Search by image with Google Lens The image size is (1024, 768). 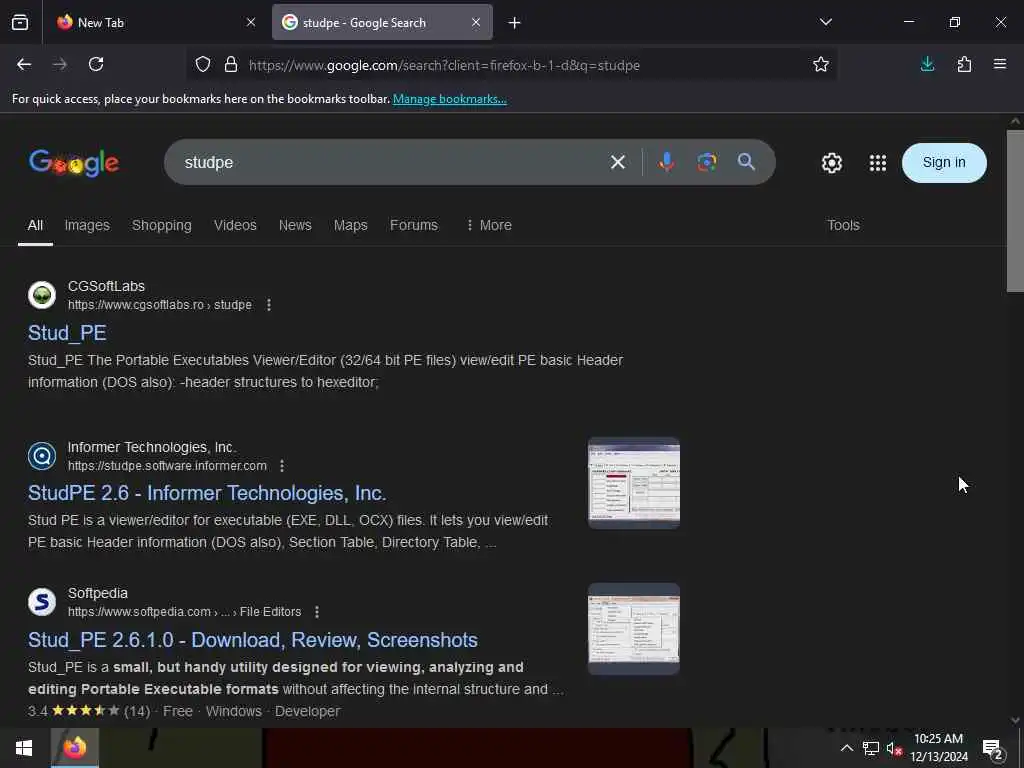point(707,162)
